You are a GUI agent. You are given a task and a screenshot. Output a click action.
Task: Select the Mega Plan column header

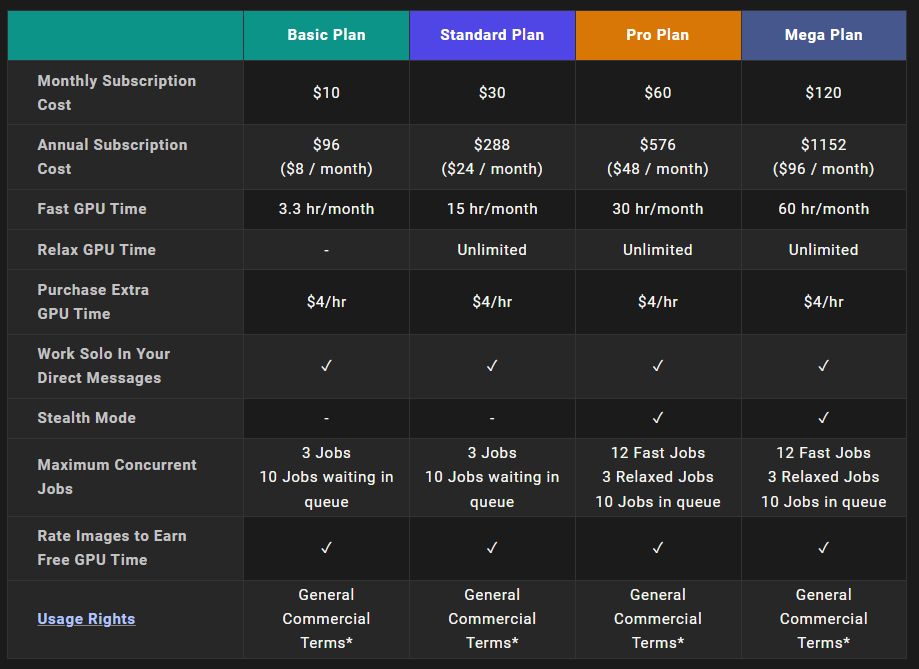823,35
